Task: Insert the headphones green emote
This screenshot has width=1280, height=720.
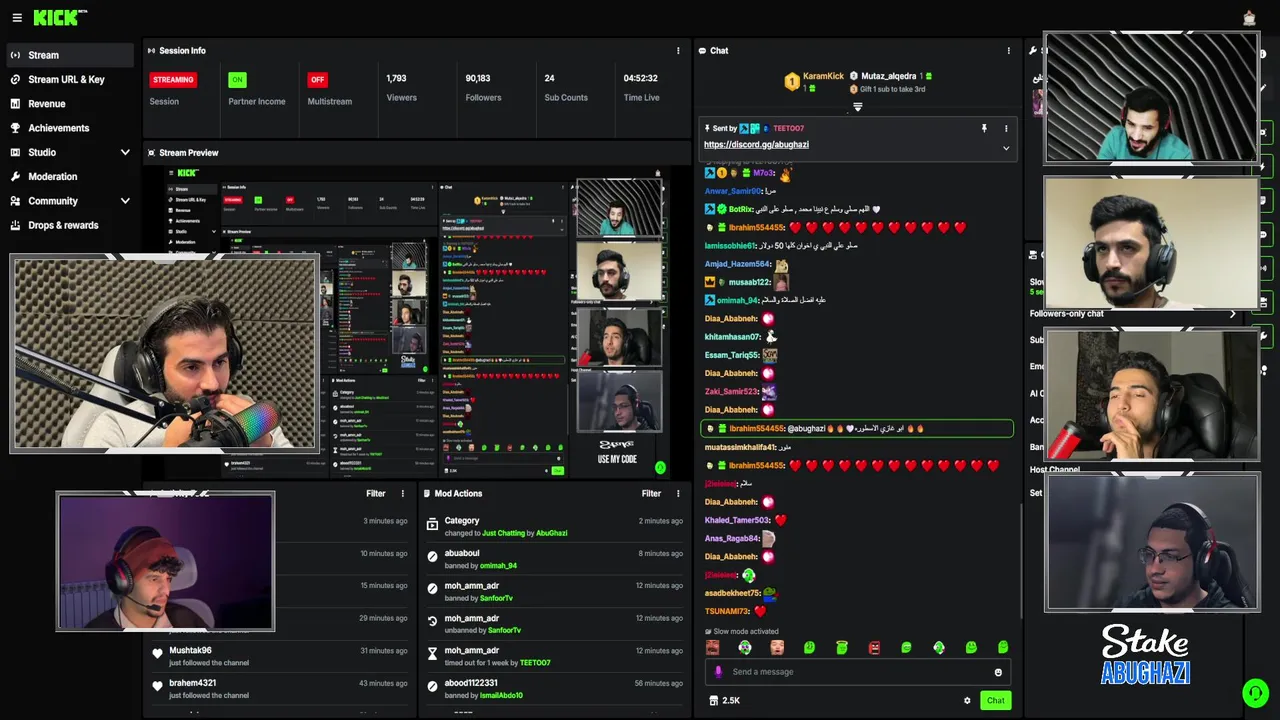Action: [745, 648]
